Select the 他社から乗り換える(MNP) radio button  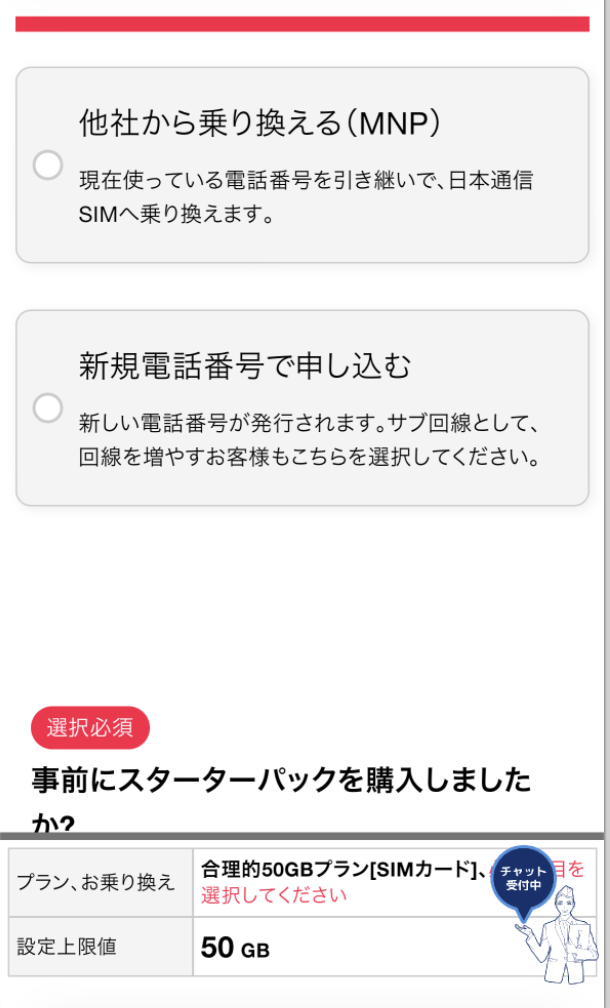pos(48,165)
